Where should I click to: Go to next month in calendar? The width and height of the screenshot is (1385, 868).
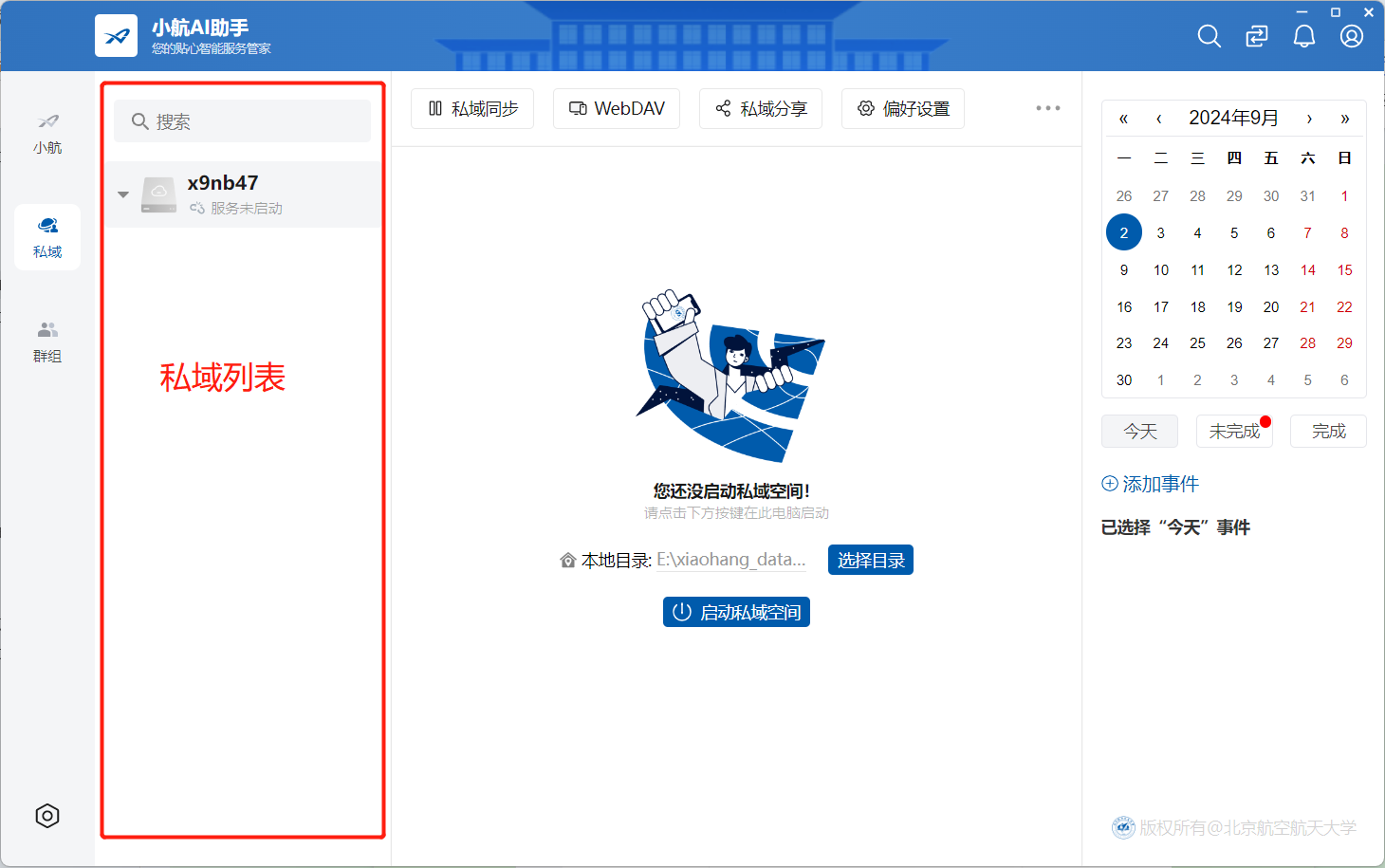(1309, 119)
